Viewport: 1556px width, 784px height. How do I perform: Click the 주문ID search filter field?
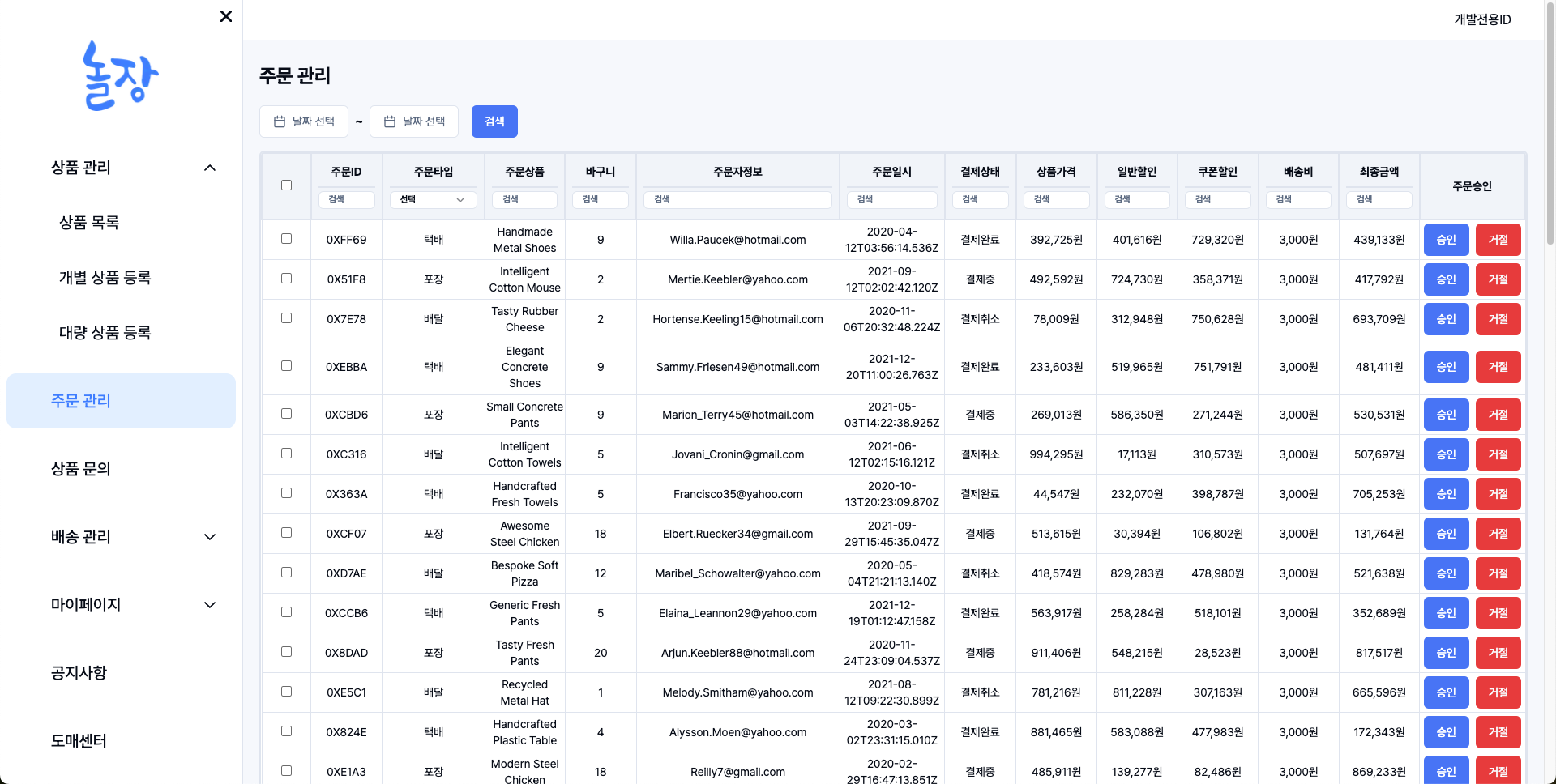[347, 199]
